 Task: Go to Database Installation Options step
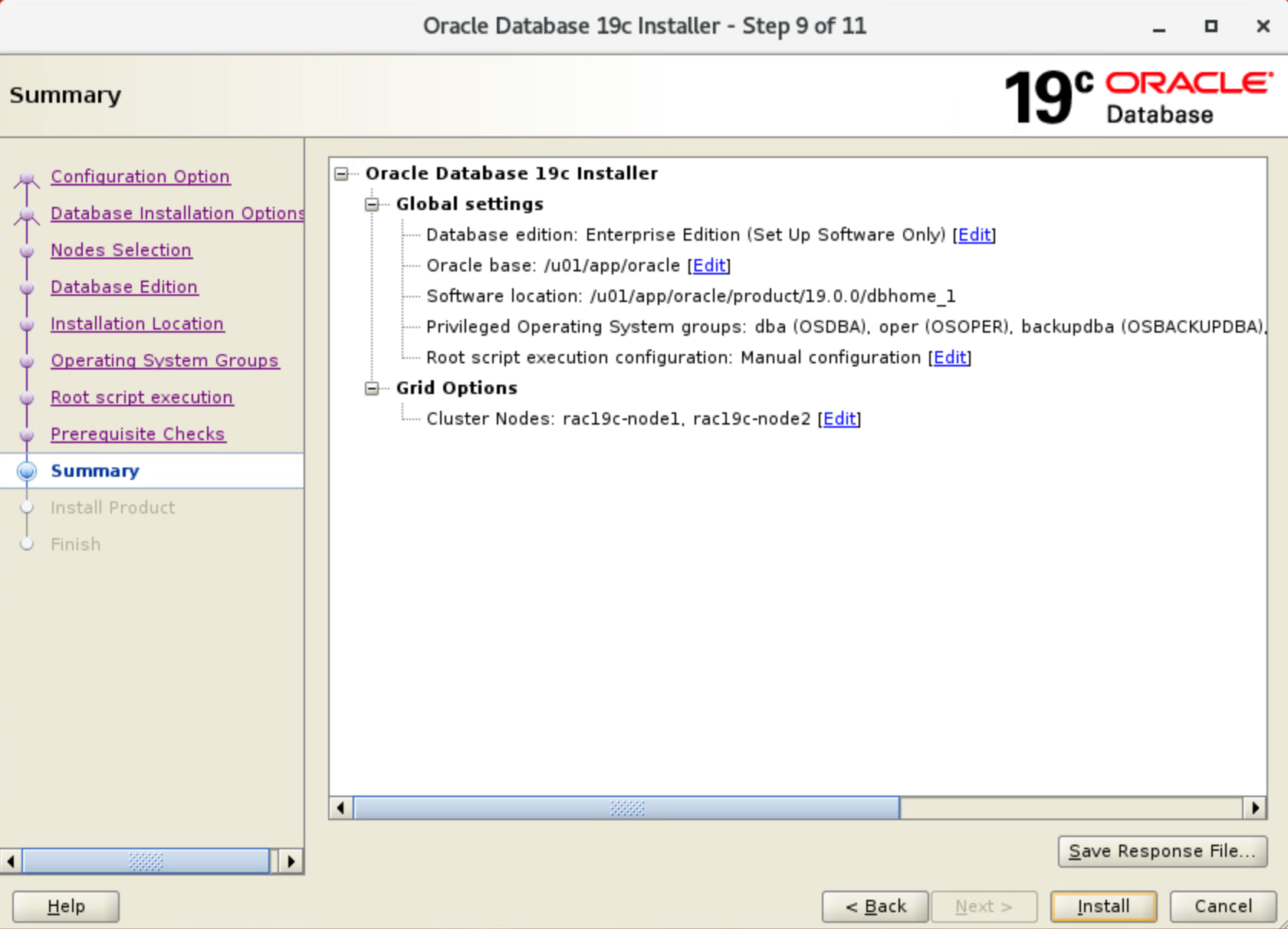[x=177, y=213]
